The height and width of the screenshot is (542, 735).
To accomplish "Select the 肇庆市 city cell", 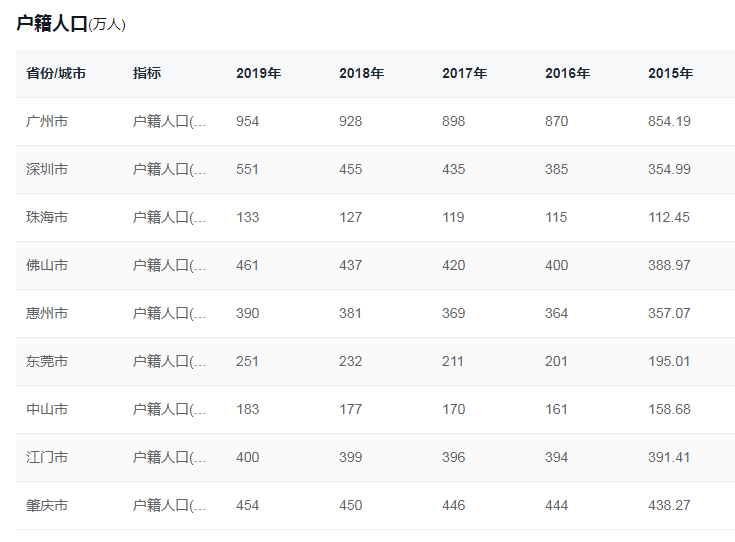I will click(47, 505).
